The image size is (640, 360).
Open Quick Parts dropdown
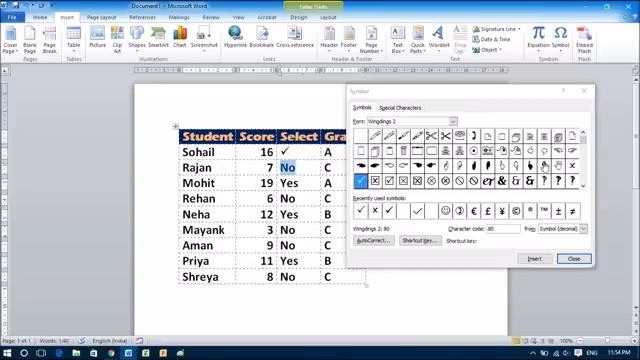418,40
